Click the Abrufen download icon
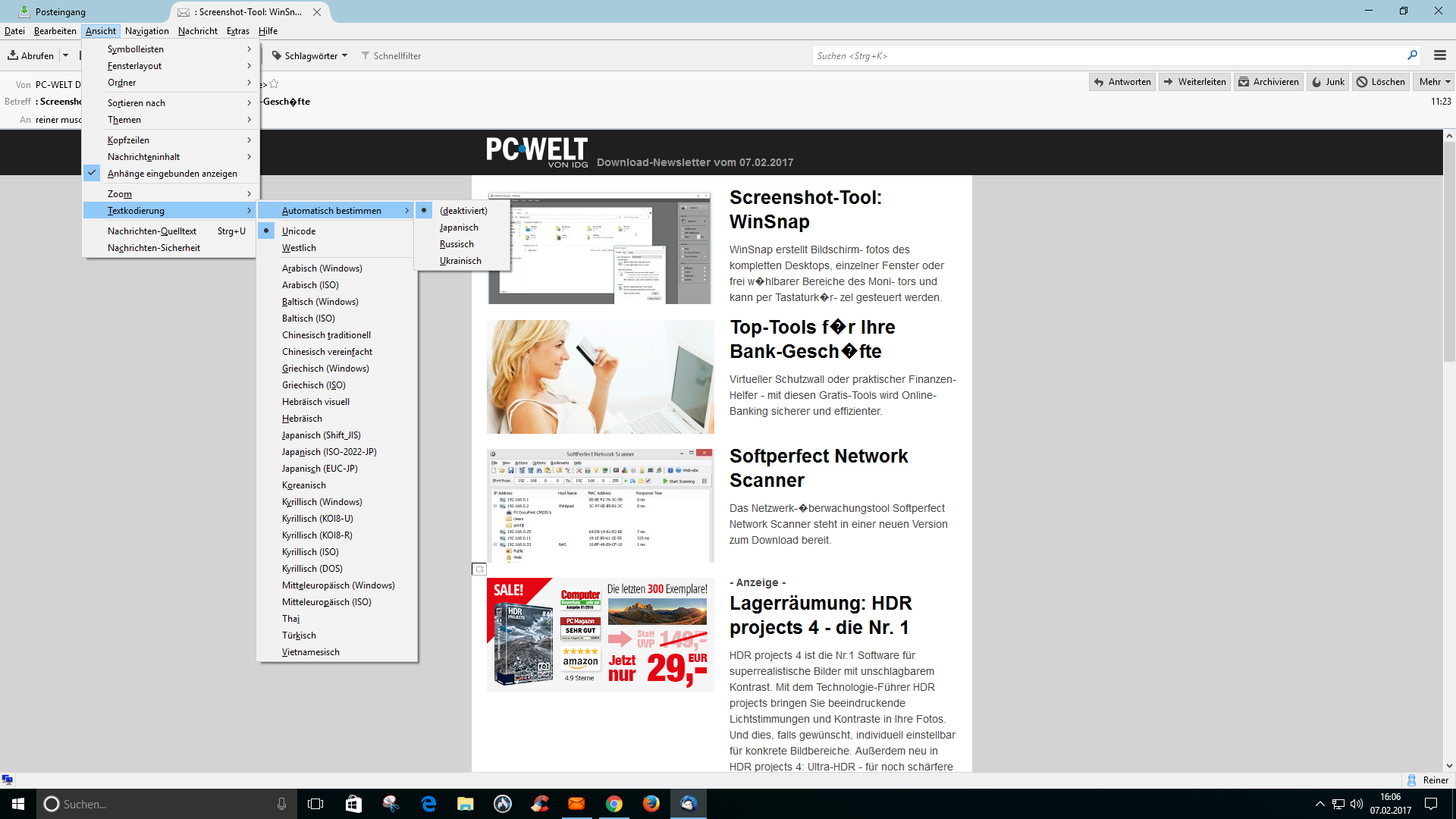The image size is (1456, 819). (x=13, y=55)
